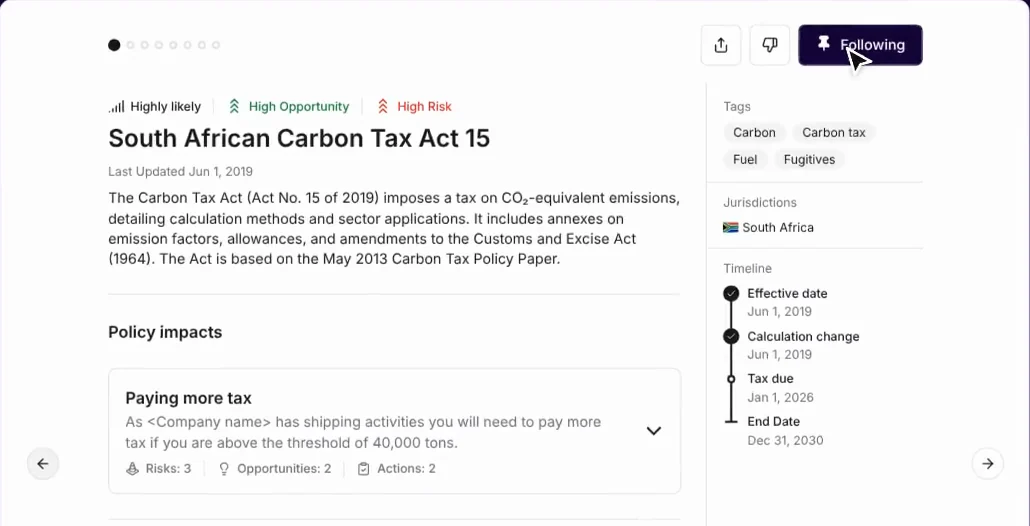The image size is (1030, 526).
Task: Click the End Date timeline marker
Action: point(731,422)
